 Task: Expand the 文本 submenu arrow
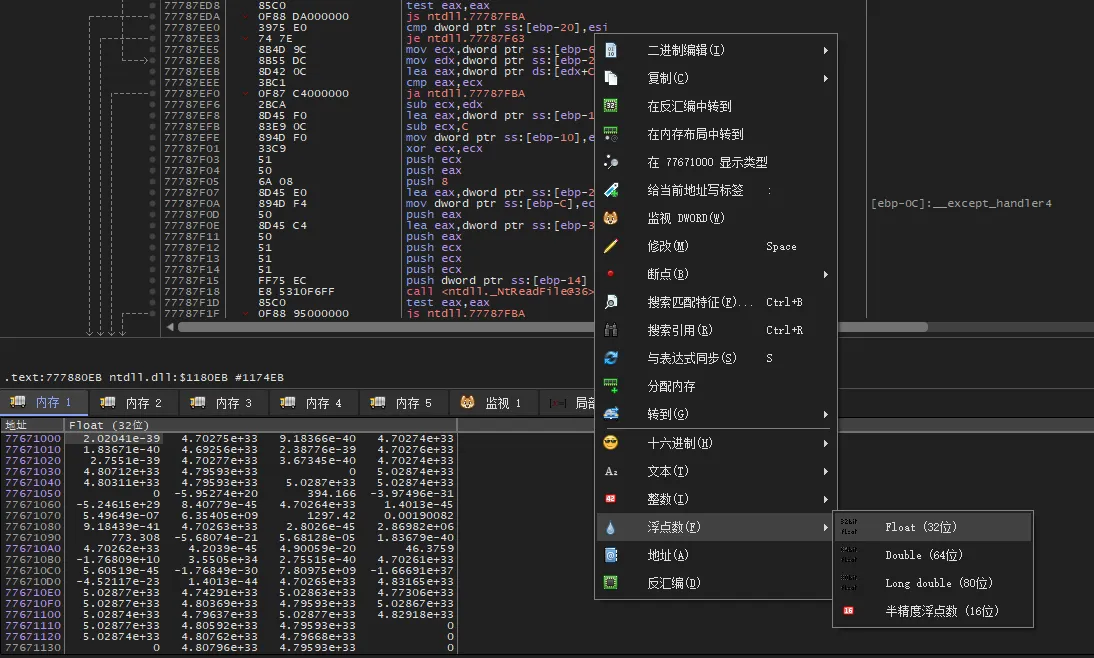(x=825, y=471)
